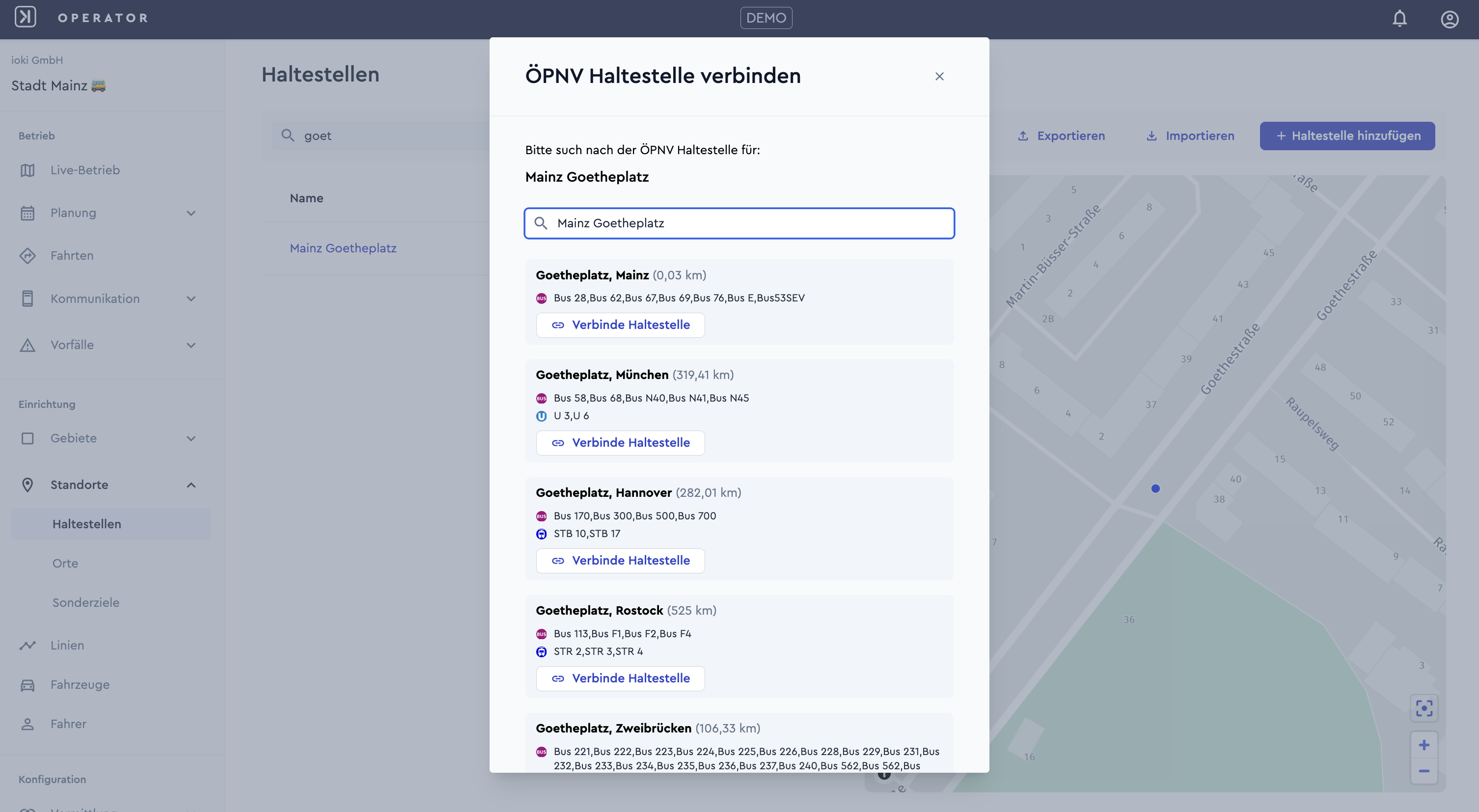Click the Linien chart icon

27,645
